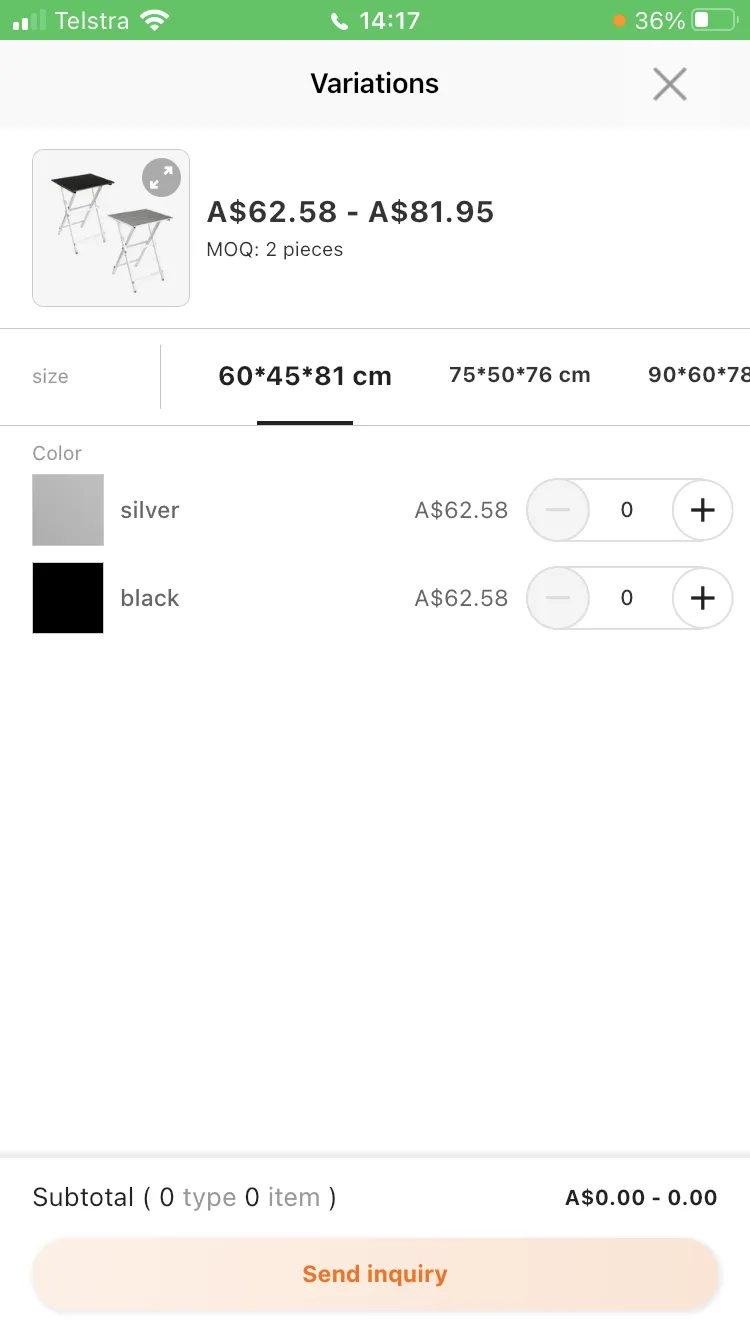Increase the black quantity with the plus icon

coord(702,598)
